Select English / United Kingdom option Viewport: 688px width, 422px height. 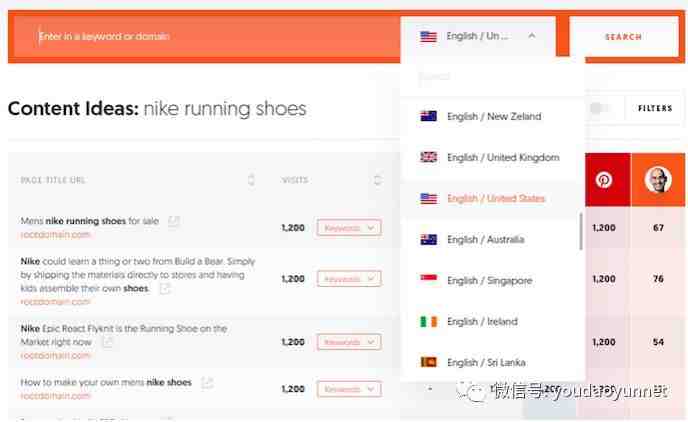coord(492,157)
